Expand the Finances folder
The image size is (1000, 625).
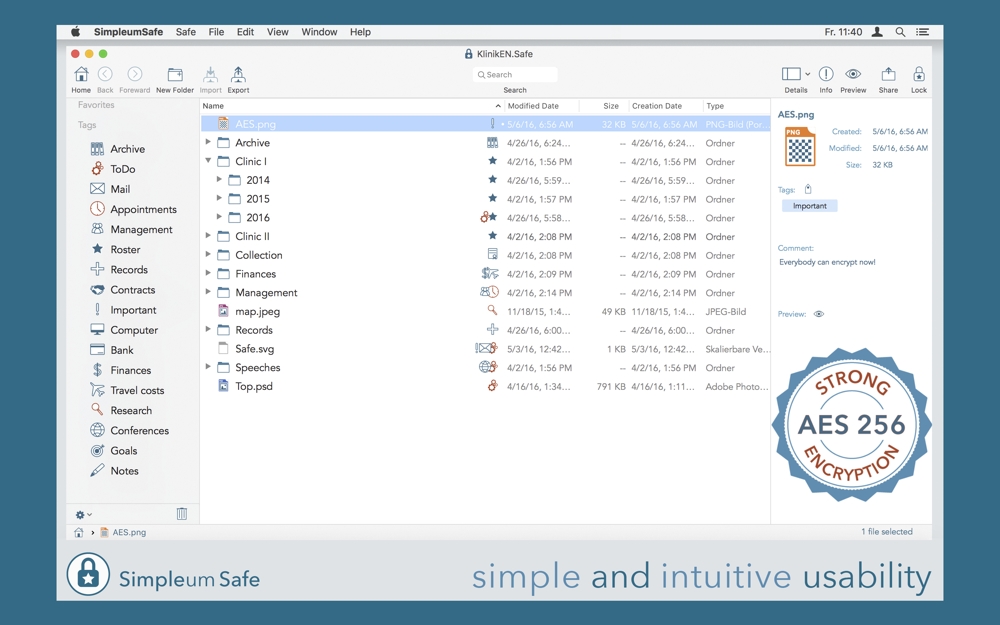[208, 273]
